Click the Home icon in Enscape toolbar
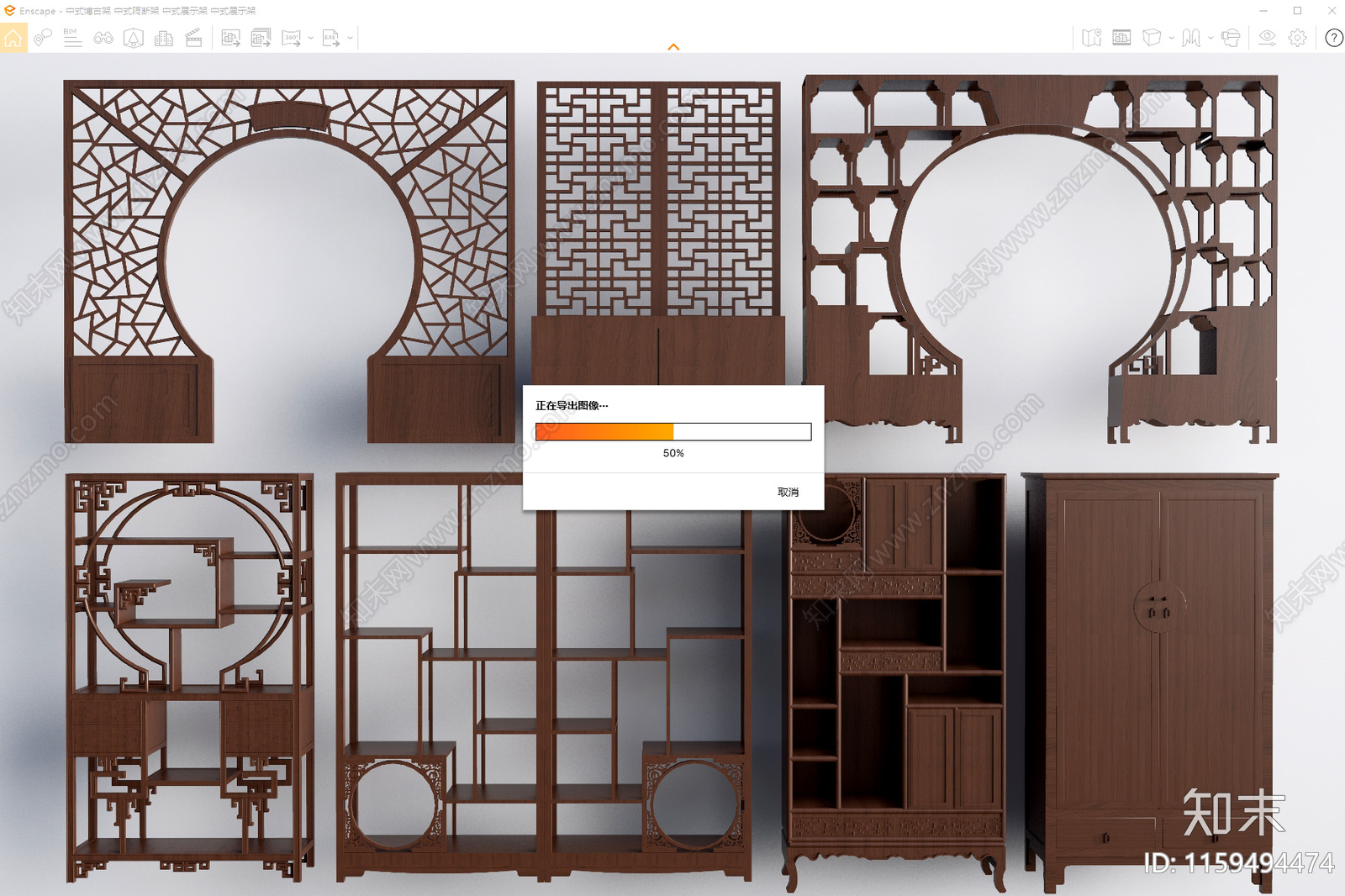Image resolution: width=1345 pixels, height=896 pixels. (13, 38)
